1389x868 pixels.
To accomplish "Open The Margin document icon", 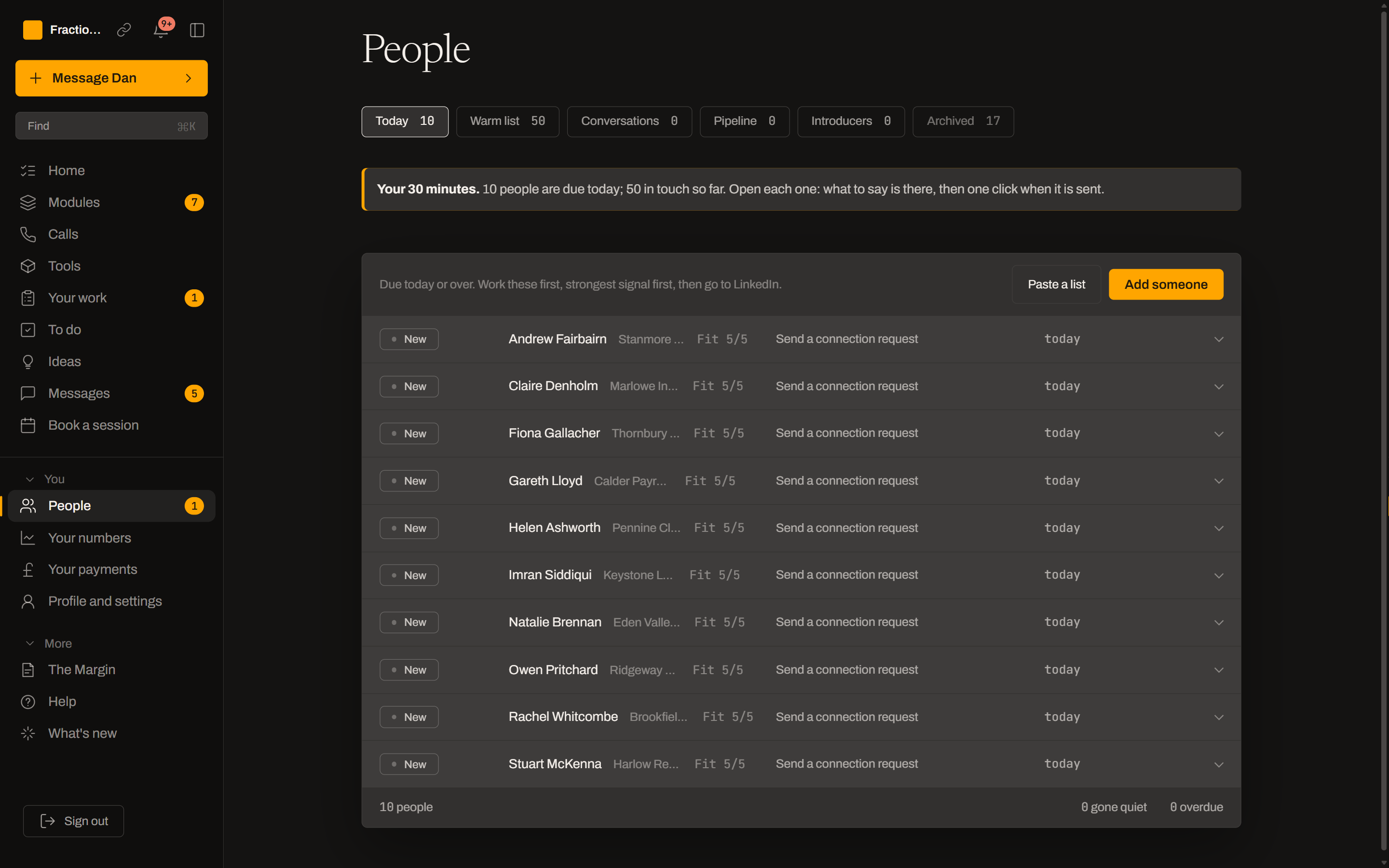I will click(x=28, y=670).
